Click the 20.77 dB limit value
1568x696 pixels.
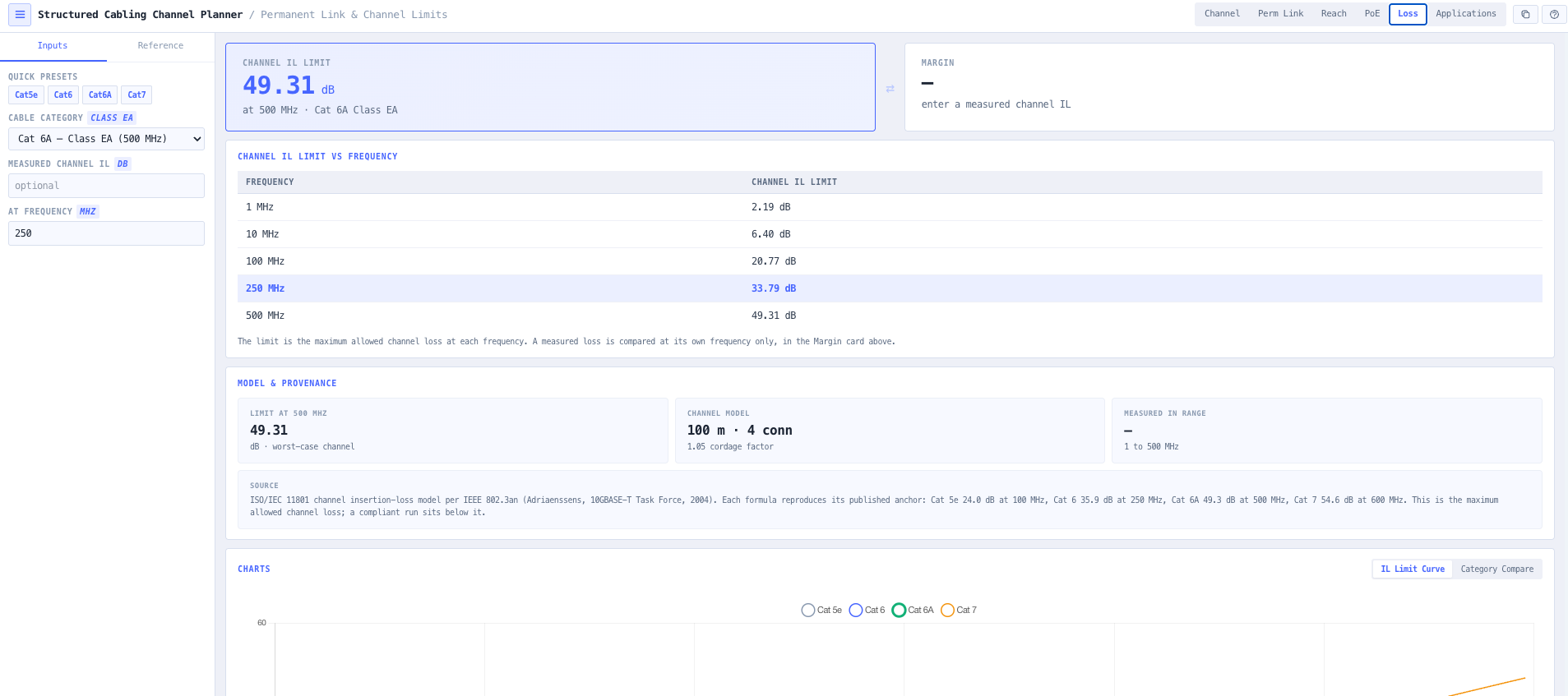point(774,261)
